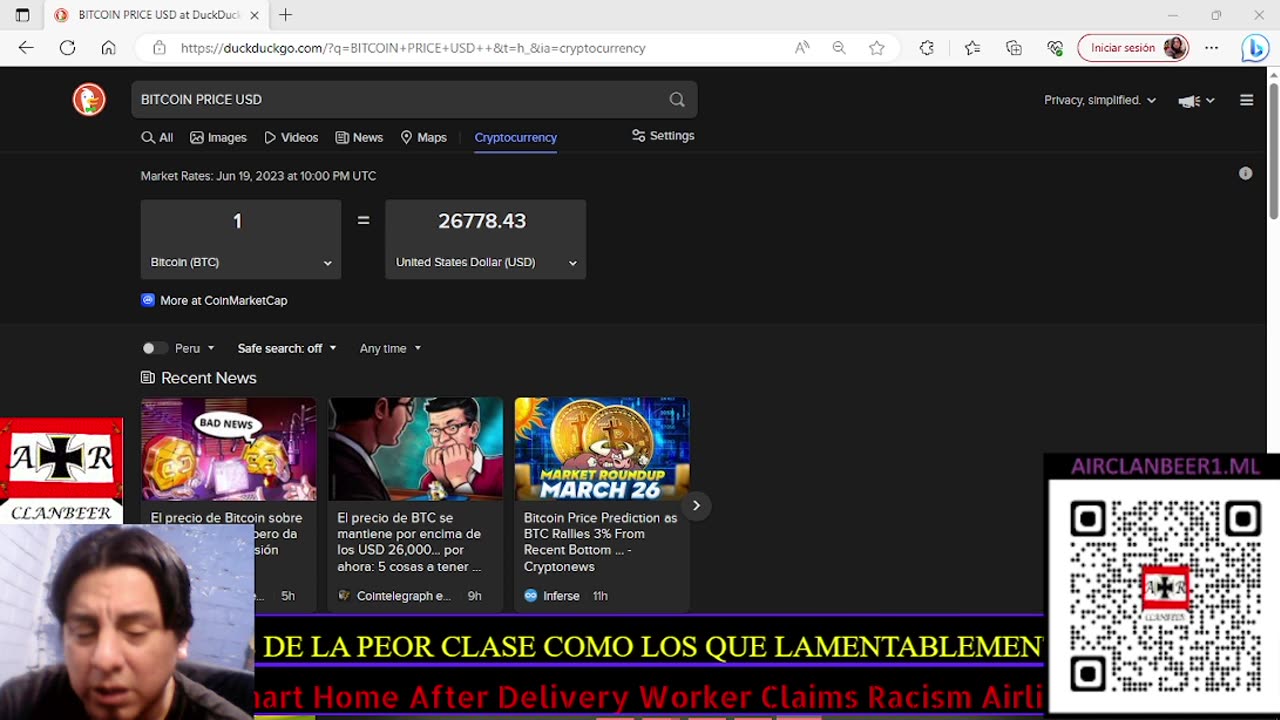Open the Bing sidebar icon
The image size is (1280, 720).
[x=1254, y=48]
